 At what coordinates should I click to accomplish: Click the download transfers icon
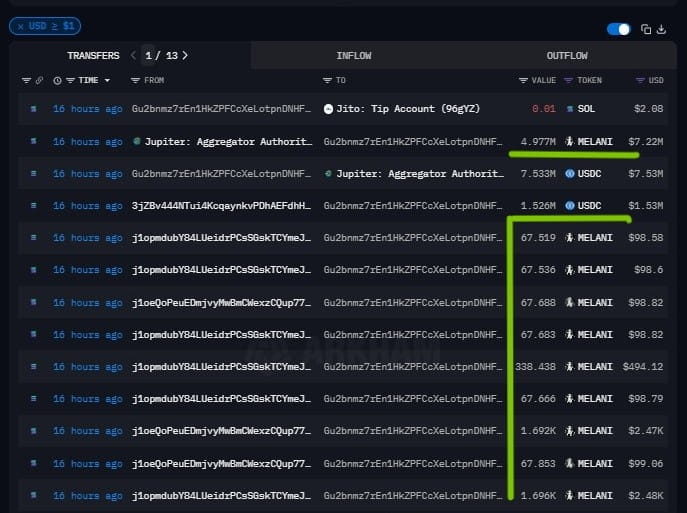pyautogui.click(x=662, y=29)
